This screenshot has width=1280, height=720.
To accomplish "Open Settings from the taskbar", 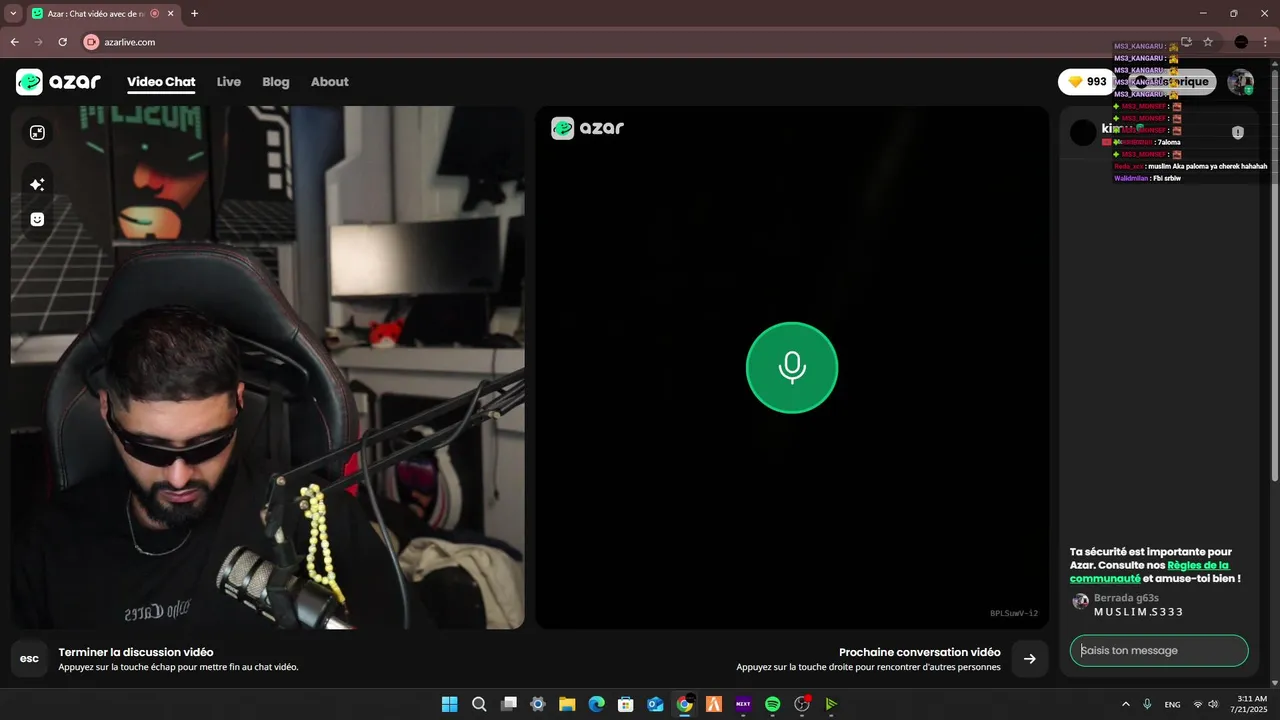I will (538, 704).
